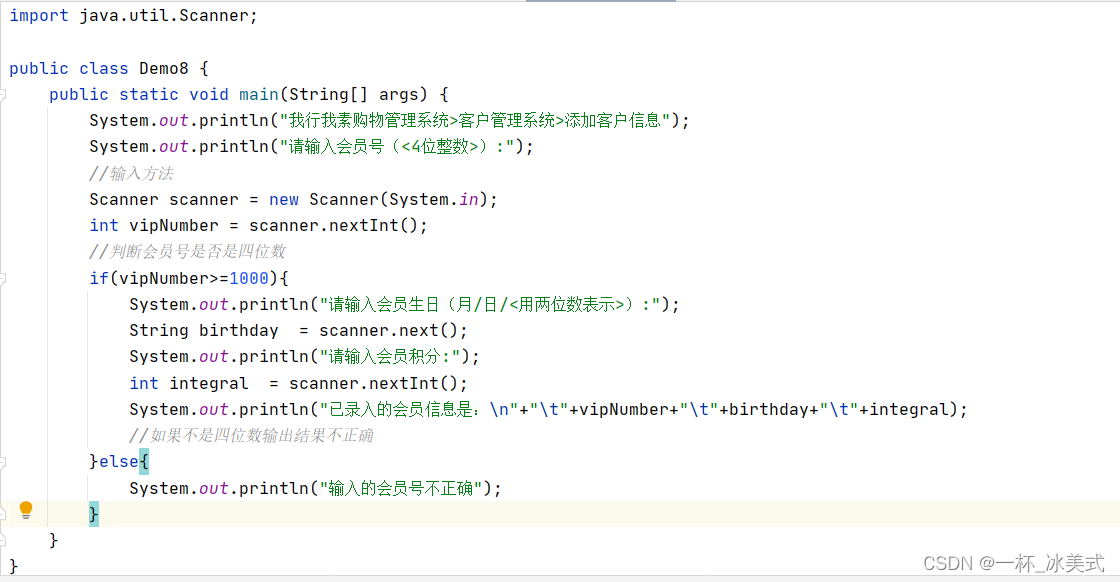
Task: Click 'System.in' inside the Scanner constructor
Action: coord(434,199)
